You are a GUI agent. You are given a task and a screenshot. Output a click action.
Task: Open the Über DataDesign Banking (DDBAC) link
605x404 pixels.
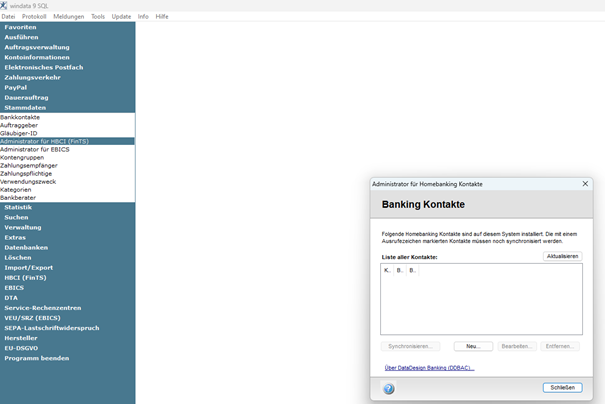[429, 368]
